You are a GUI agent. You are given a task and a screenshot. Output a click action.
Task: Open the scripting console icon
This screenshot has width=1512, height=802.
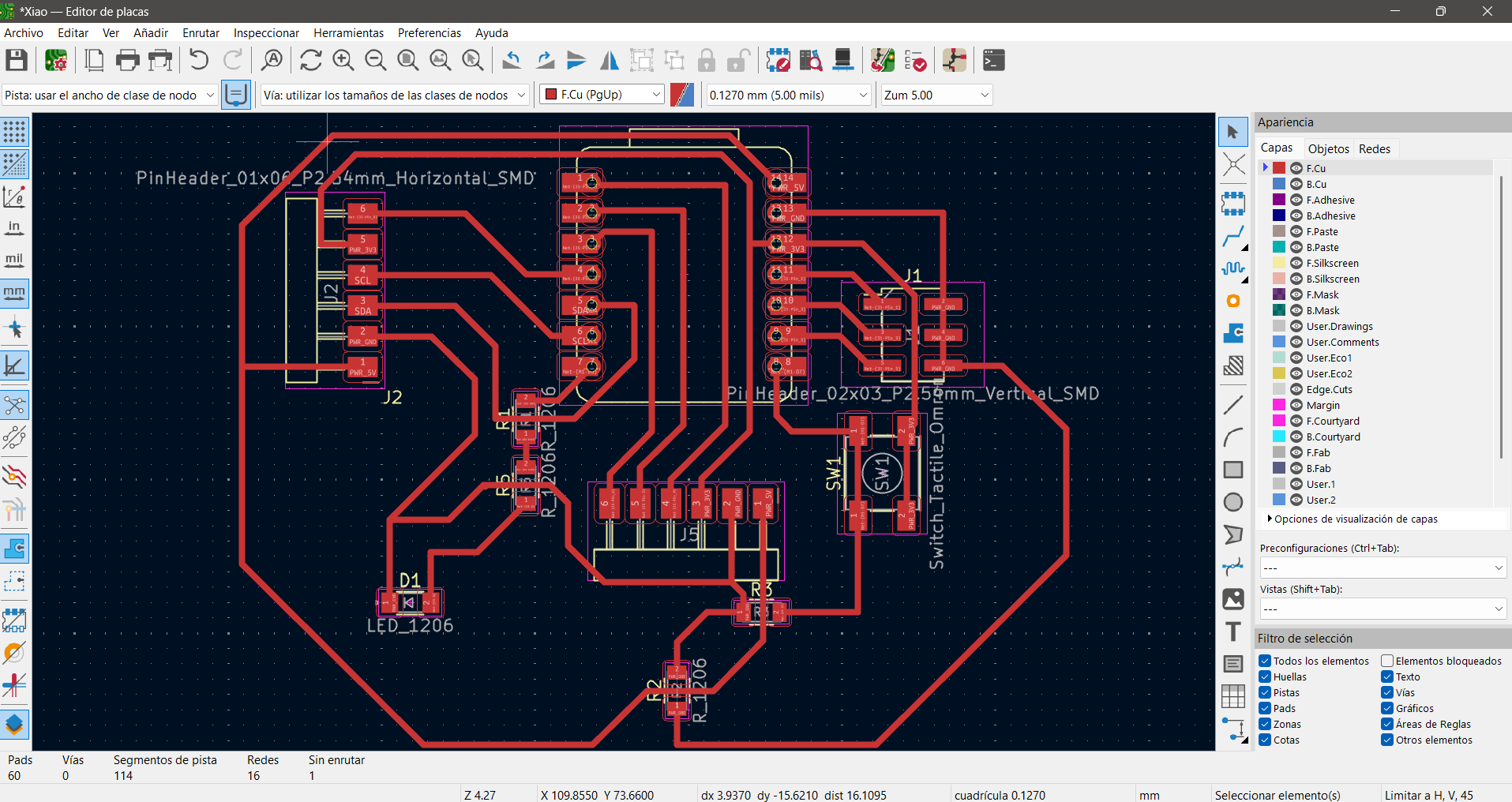click(x=993, y=60)
